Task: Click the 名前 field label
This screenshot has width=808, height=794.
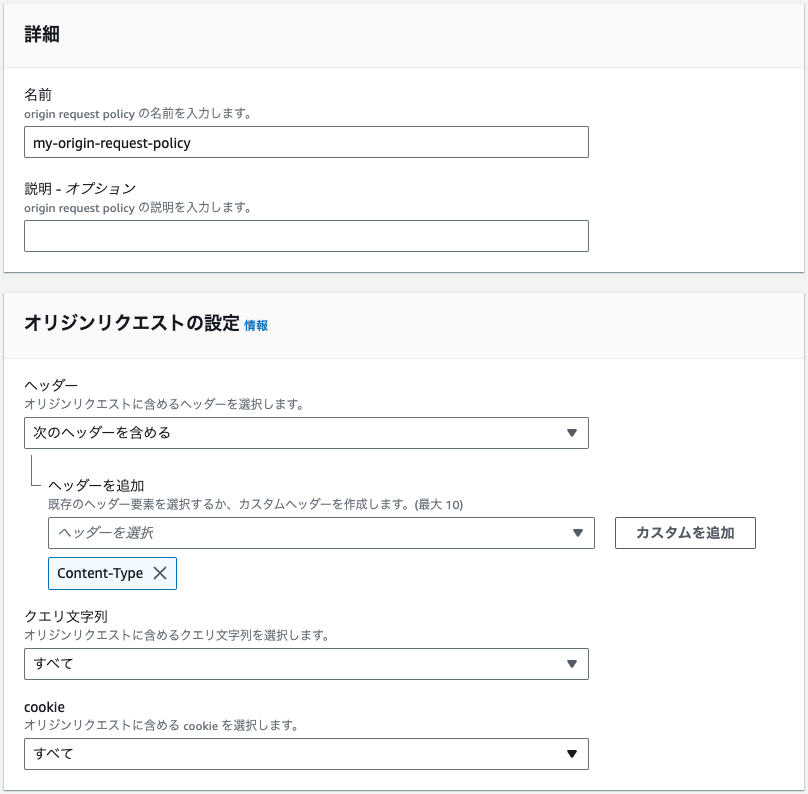Action: (x=38, y=95)
